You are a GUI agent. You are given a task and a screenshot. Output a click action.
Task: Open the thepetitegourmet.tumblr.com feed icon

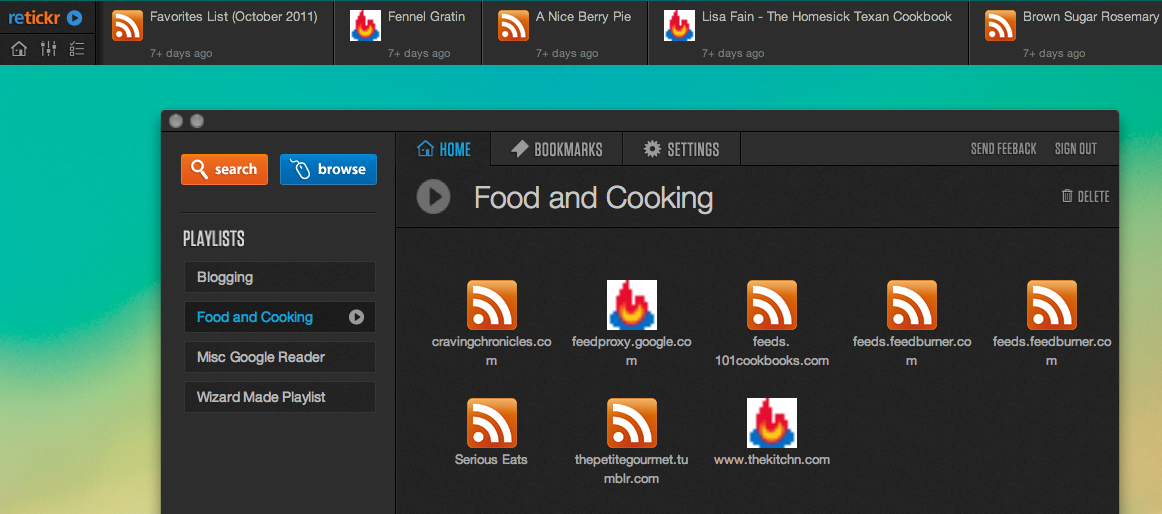click(632, 423)
